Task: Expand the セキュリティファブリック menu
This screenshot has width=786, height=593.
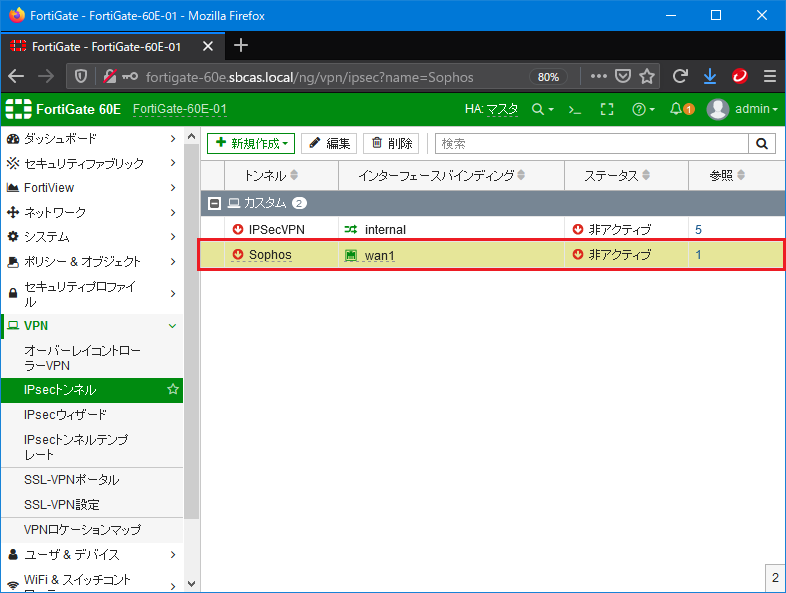Action: [x=92, y=163]
